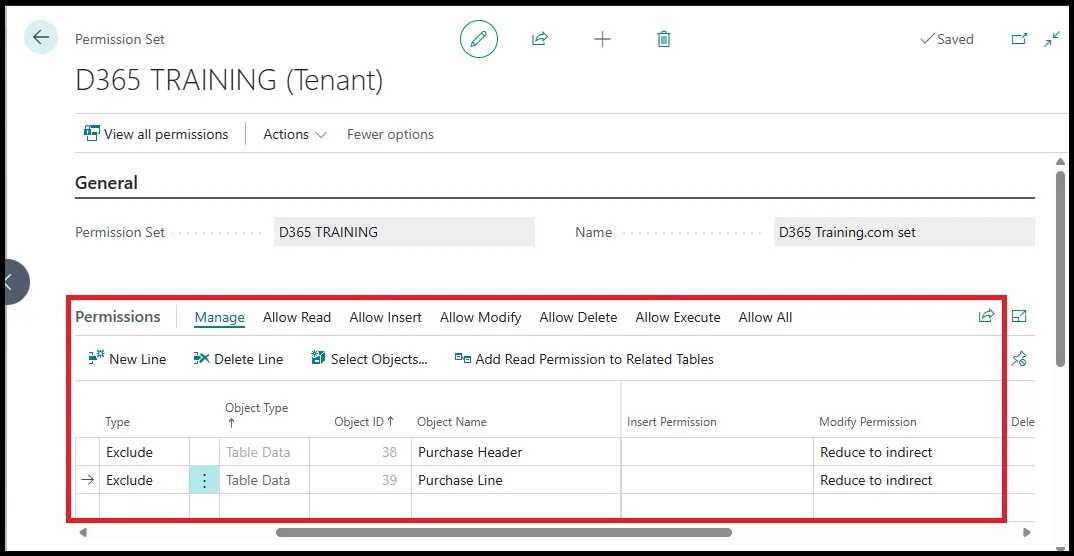Screen dimensions: 1074x556
Task: Click Insert Permission cell for Purchase Line
Action: pos(717,480)
